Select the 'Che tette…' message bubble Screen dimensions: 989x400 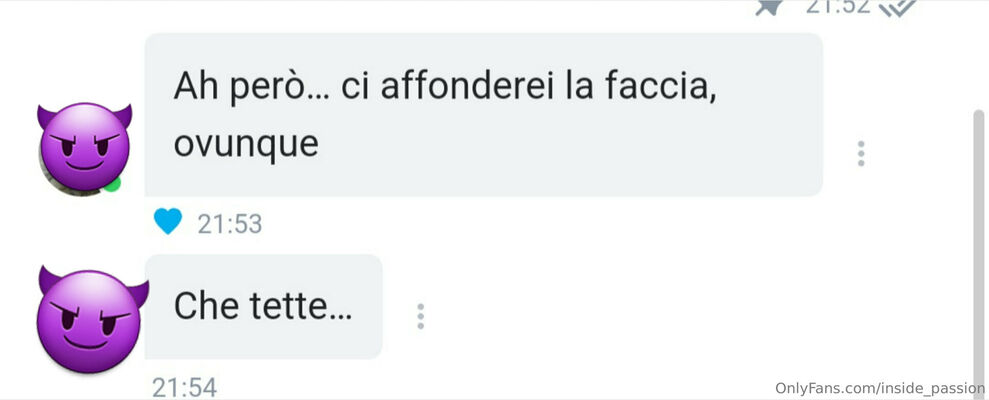click(x=264, y=307)
